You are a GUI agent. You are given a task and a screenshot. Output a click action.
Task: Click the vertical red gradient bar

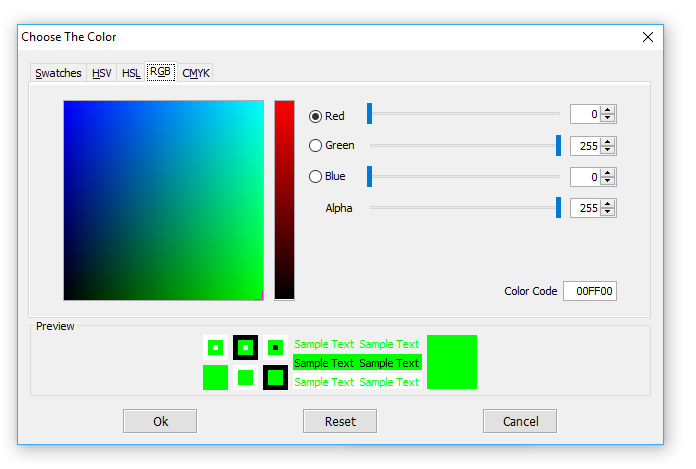(x=285, y=201)
